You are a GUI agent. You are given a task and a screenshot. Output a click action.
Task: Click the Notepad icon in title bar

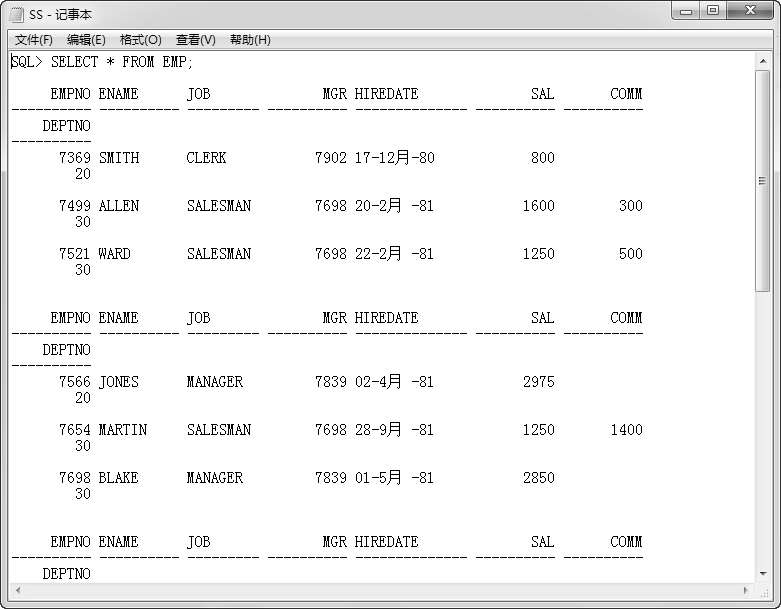(x=17, y=14)
